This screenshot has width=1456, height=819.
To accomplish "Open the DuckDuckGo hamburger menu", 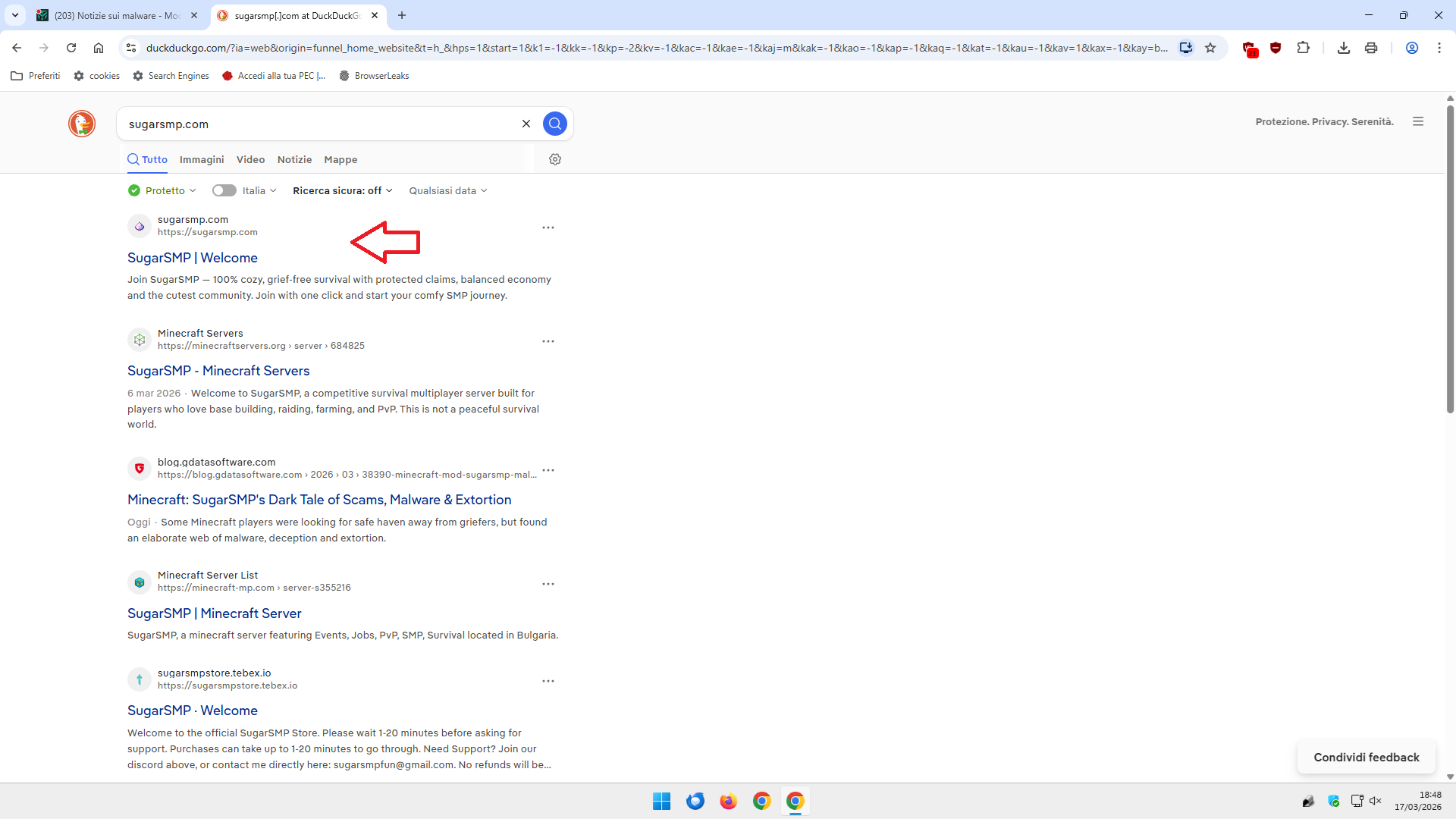I will [1418, 121].
